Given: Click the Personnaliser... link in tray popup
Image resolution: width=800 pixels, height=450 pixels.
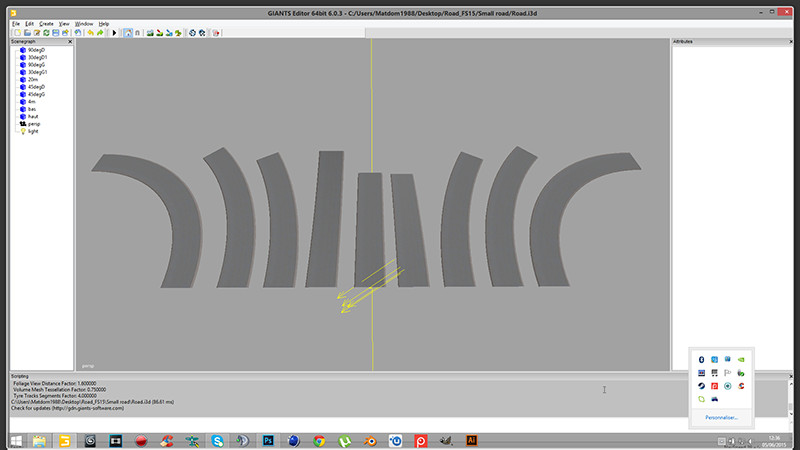Looking at the screenshot, I should point(721,416).
